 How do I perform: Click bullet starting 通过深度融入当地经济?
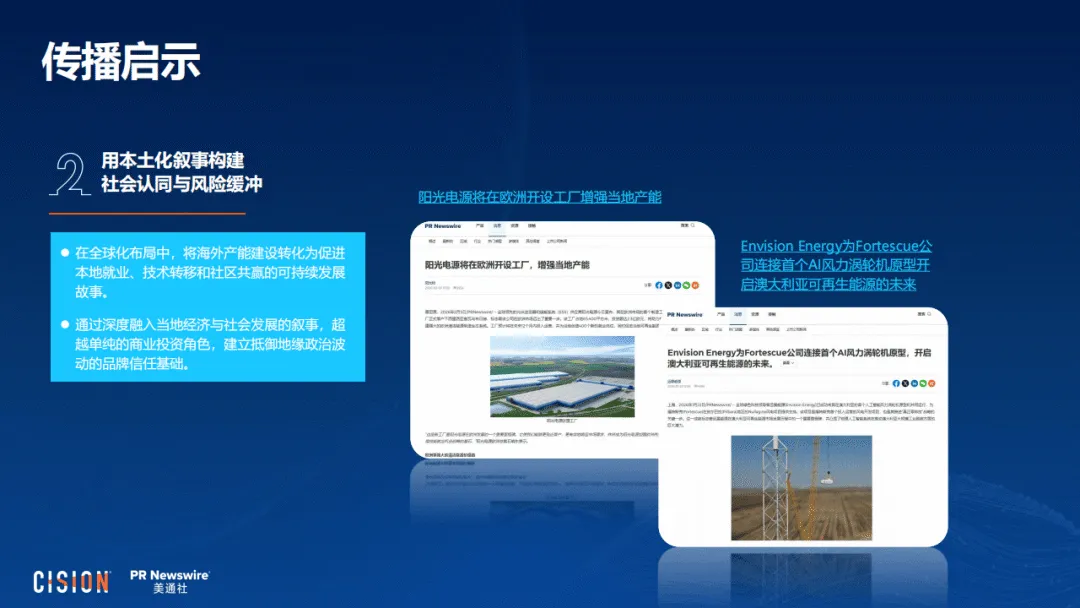click(x=209, y=344)
